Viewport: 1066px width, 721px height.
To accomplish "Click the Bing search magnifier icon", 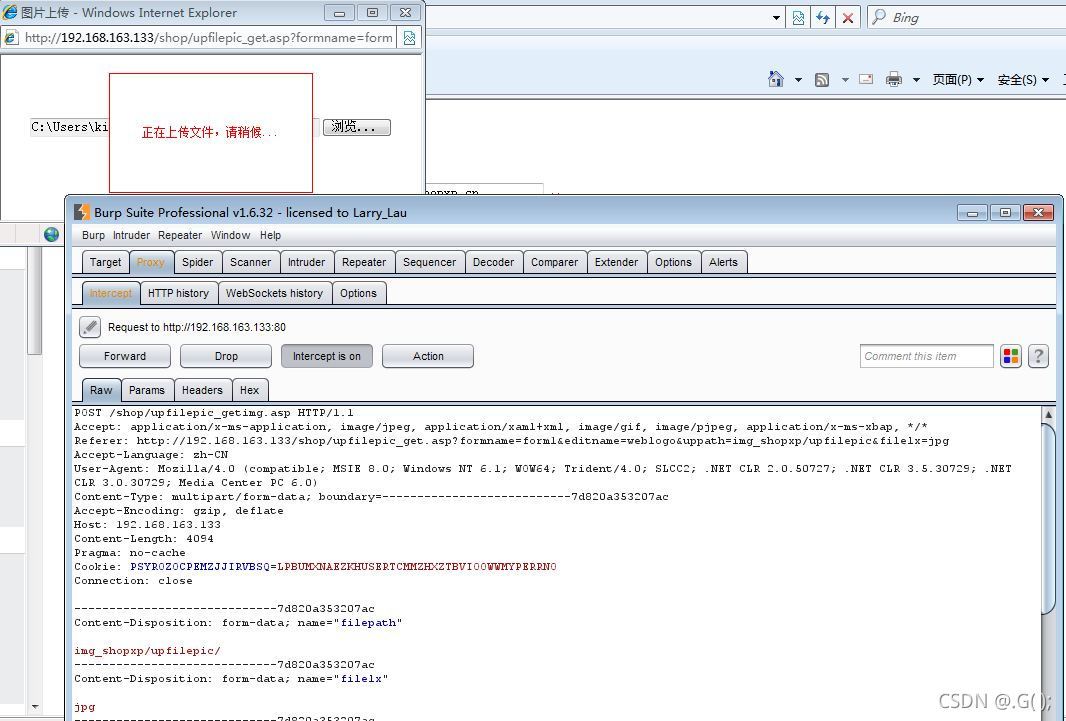I will (879, 17).
